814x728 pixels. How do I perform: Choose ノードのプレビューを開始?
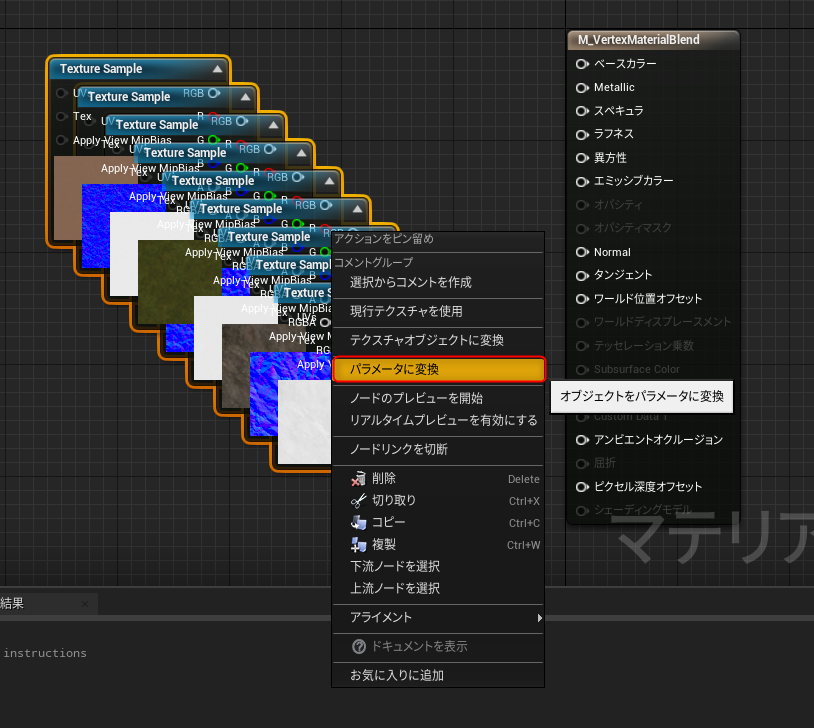coord(438,398)
